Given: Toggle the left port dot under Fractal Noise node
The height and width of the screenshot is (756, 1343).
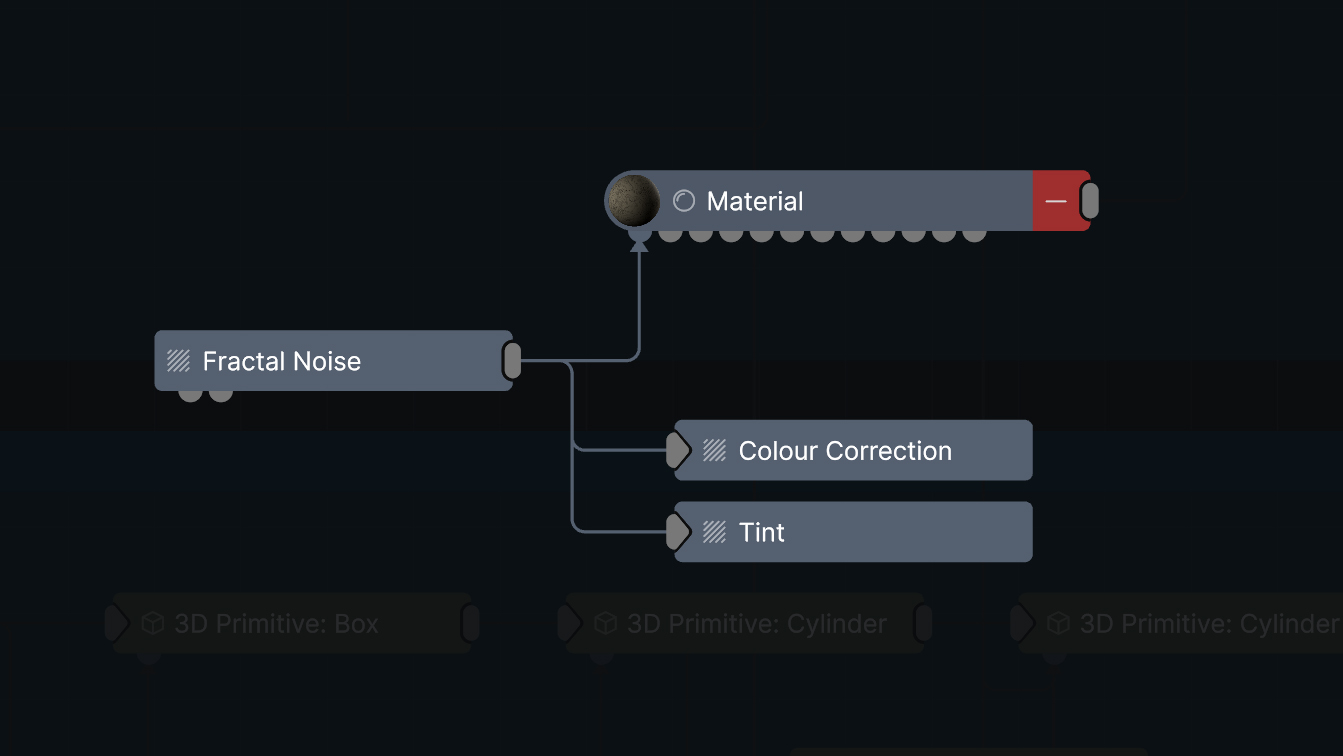Looking at the screenshot, I should [x=189, y=390].
